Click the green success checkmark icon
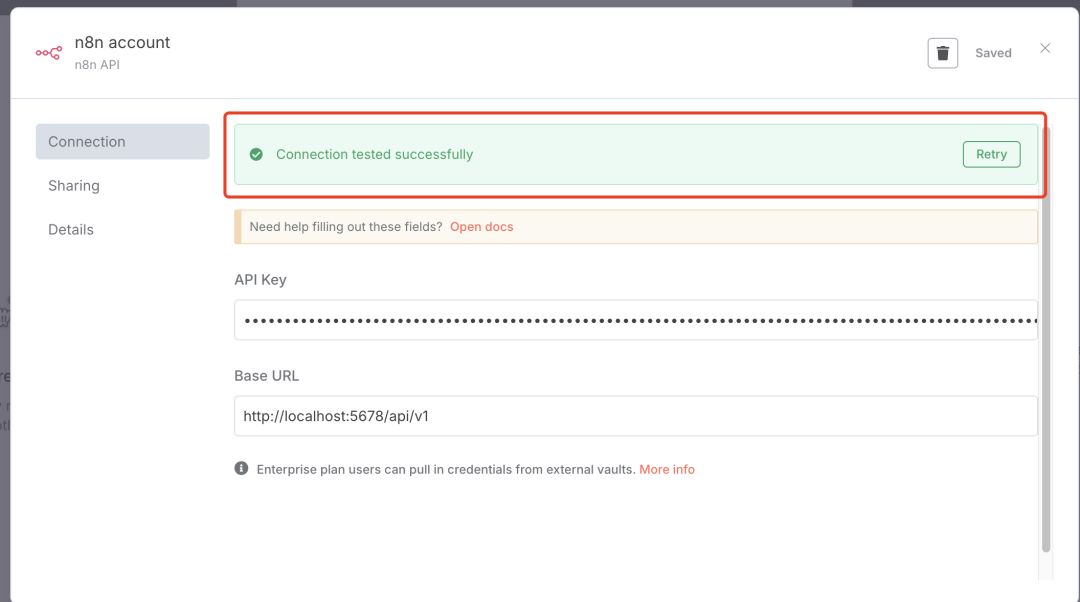The width and height of the screenshot is (1080, 602). tap(256, 155)
